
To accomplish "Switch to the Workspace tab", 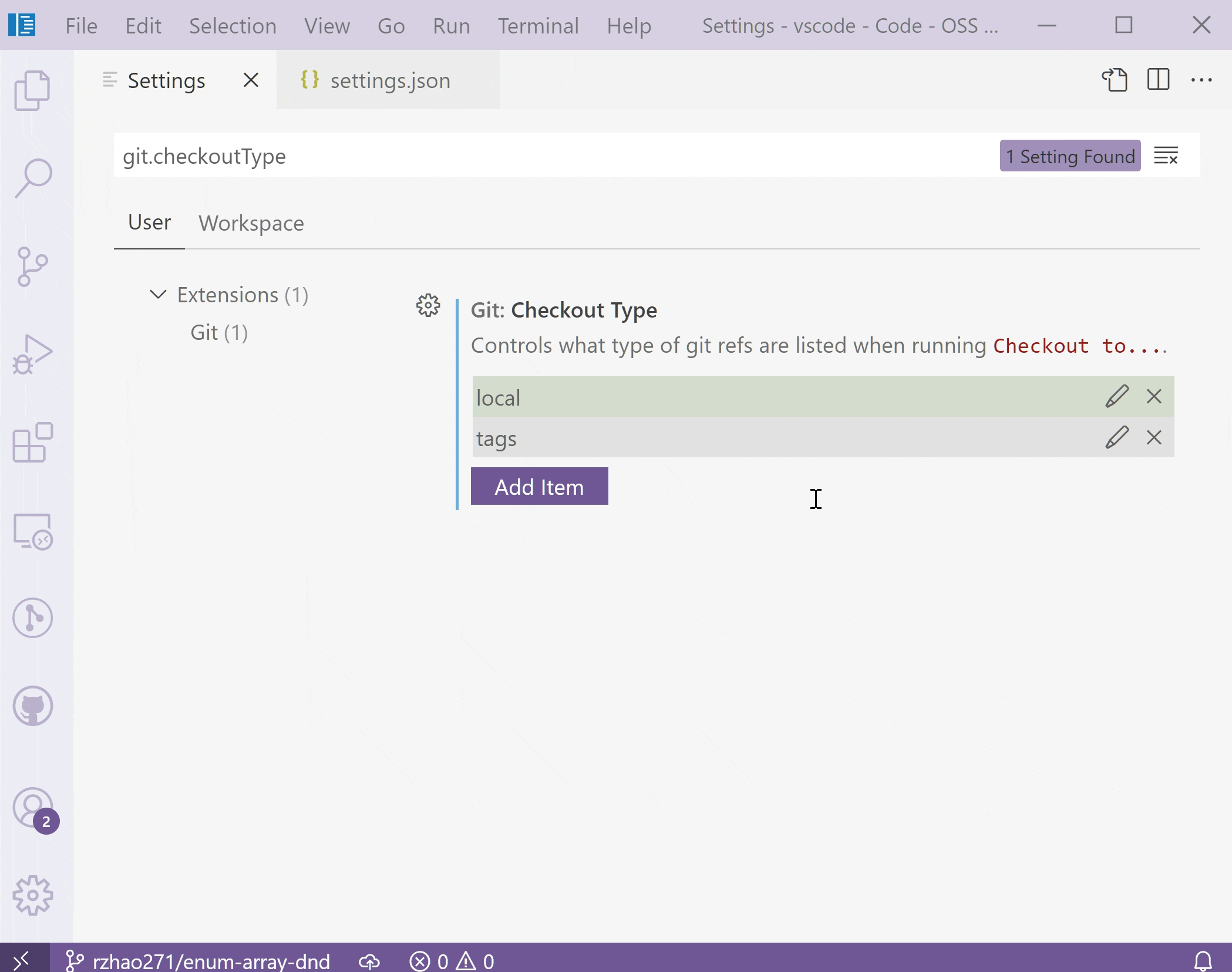I will pos(251,222).
